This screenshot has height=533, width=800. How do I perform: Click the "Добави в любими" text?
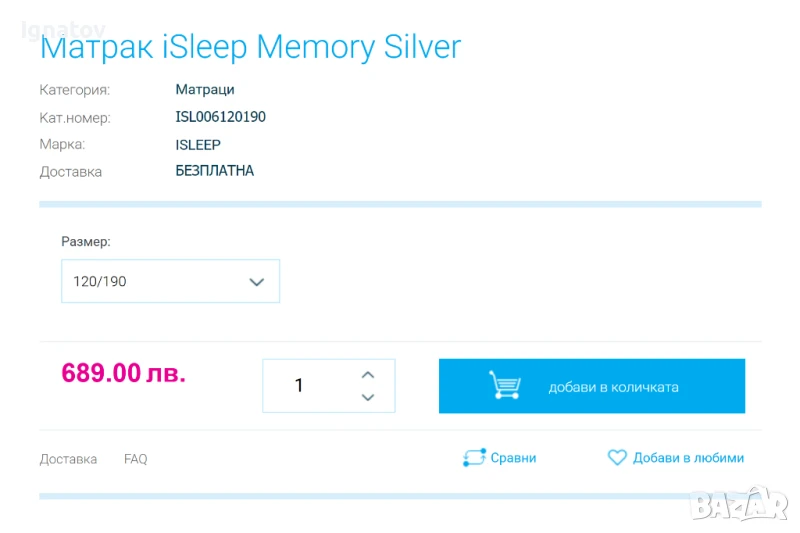[688, 458]
